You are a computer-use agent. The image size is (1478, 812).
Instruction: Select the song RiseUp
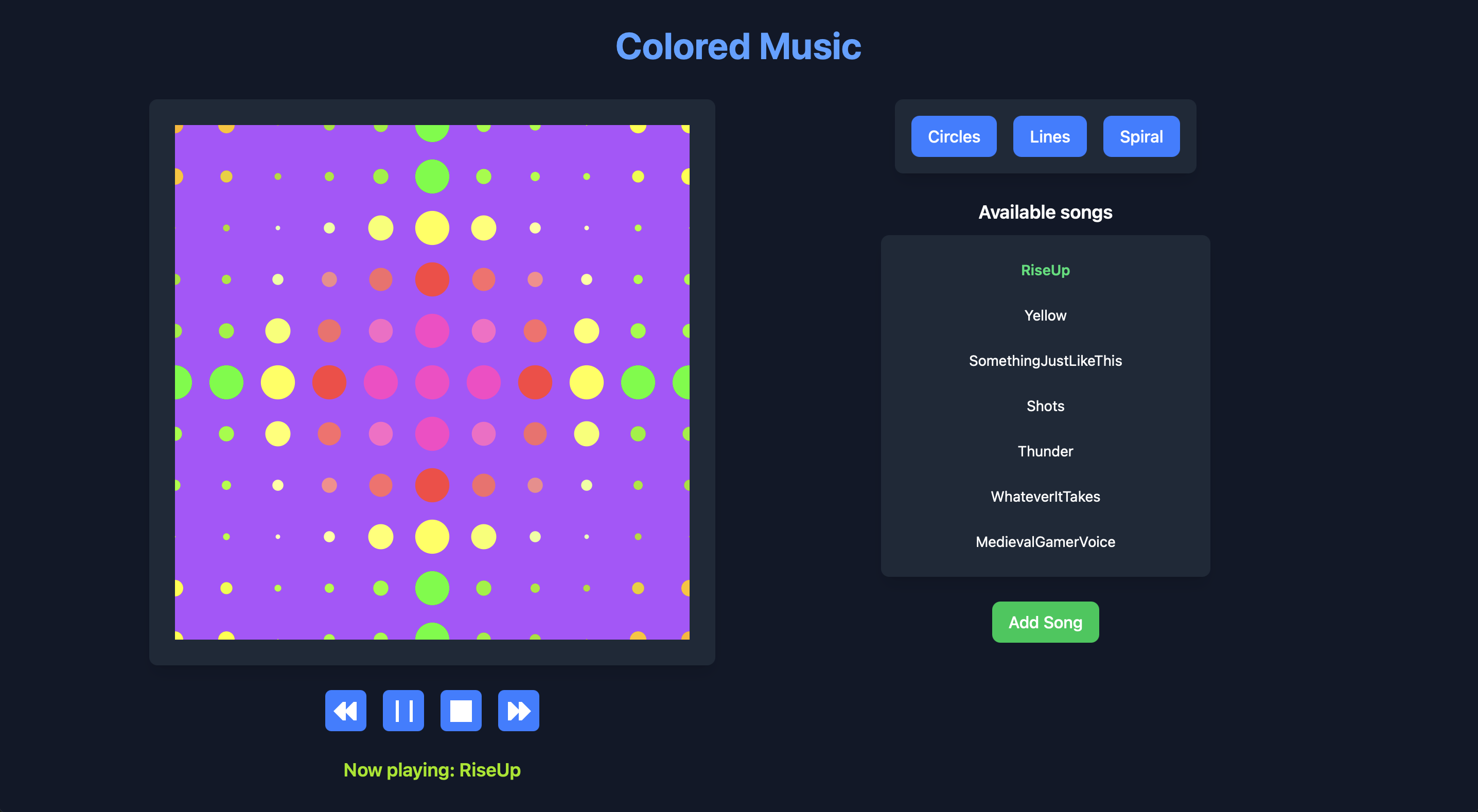pos(1045,270)
